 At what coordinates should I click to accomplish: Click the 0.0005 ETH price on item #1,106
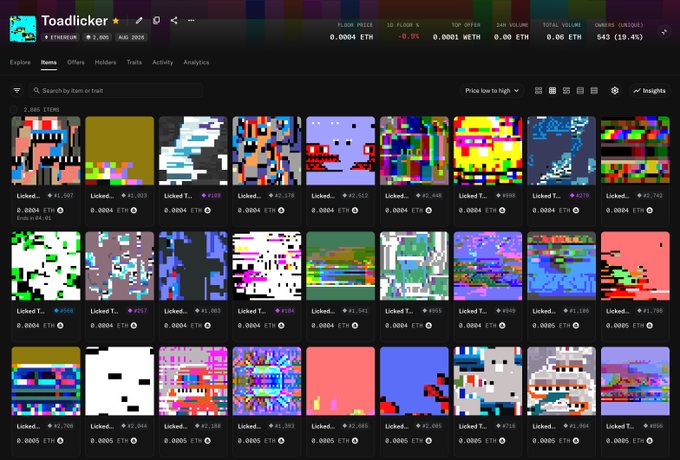click(x=550, y=326)
